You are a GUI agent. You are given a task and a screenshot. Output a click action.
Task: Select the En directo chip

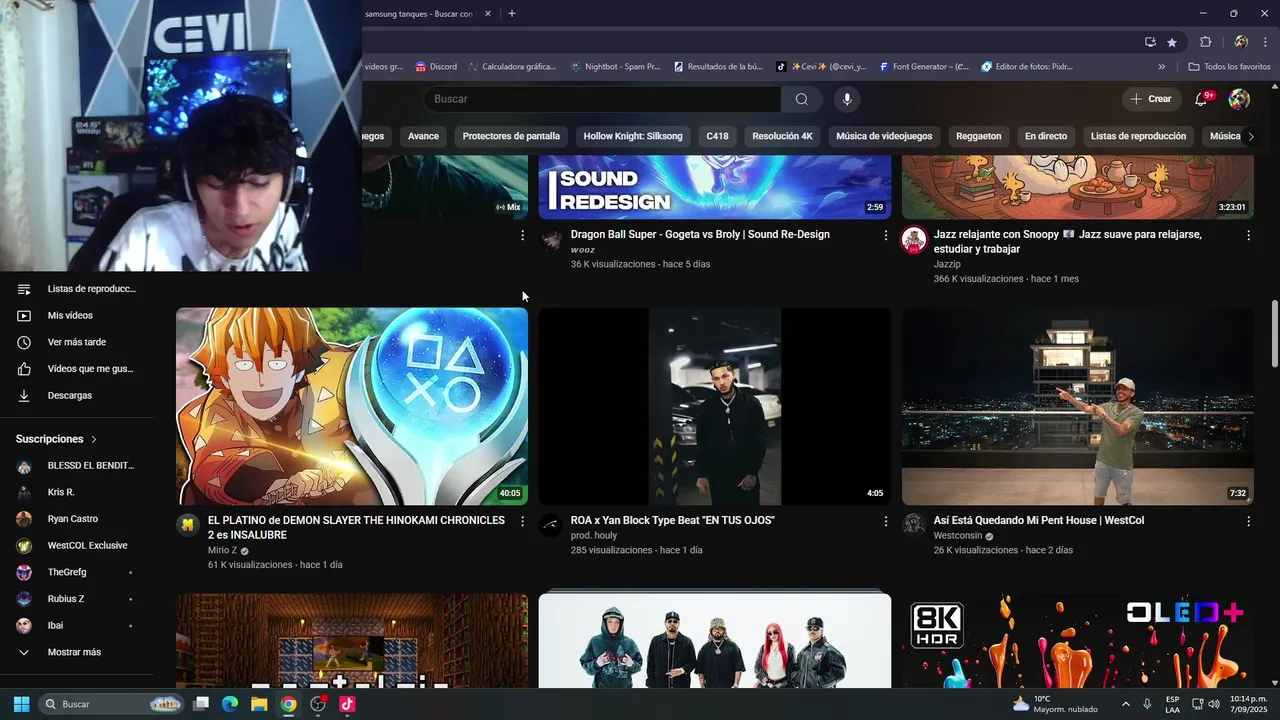pos(1046,136)
